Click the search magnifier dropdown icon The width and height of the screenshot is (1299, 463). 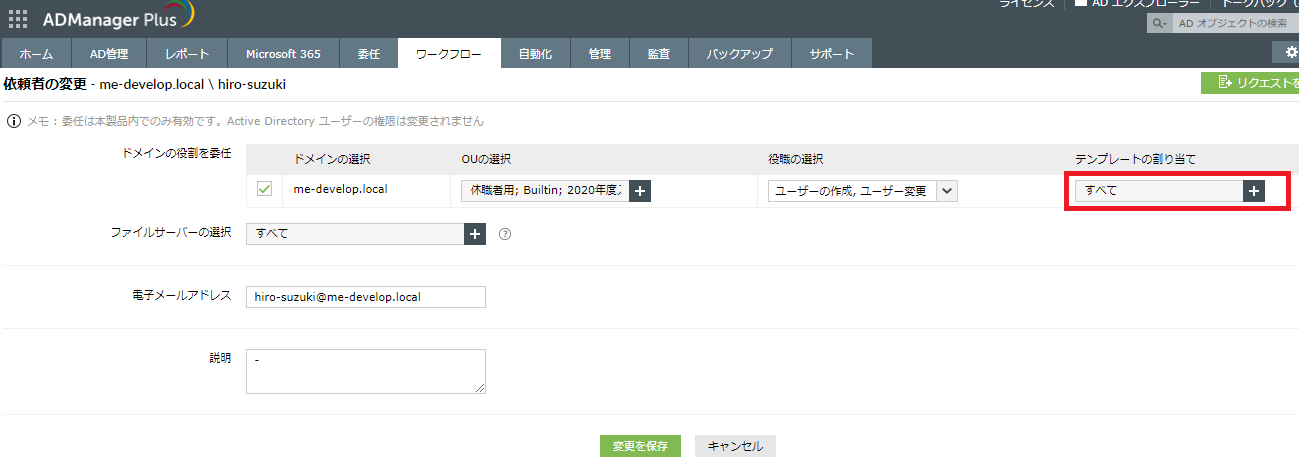pos(1159,22)
